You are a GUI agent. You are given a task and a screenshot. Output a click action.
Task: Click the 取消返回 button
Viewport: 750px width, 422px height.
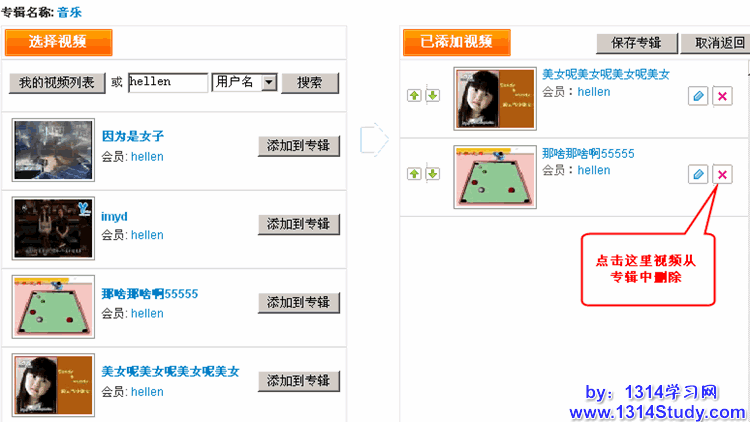click(716, 43)
